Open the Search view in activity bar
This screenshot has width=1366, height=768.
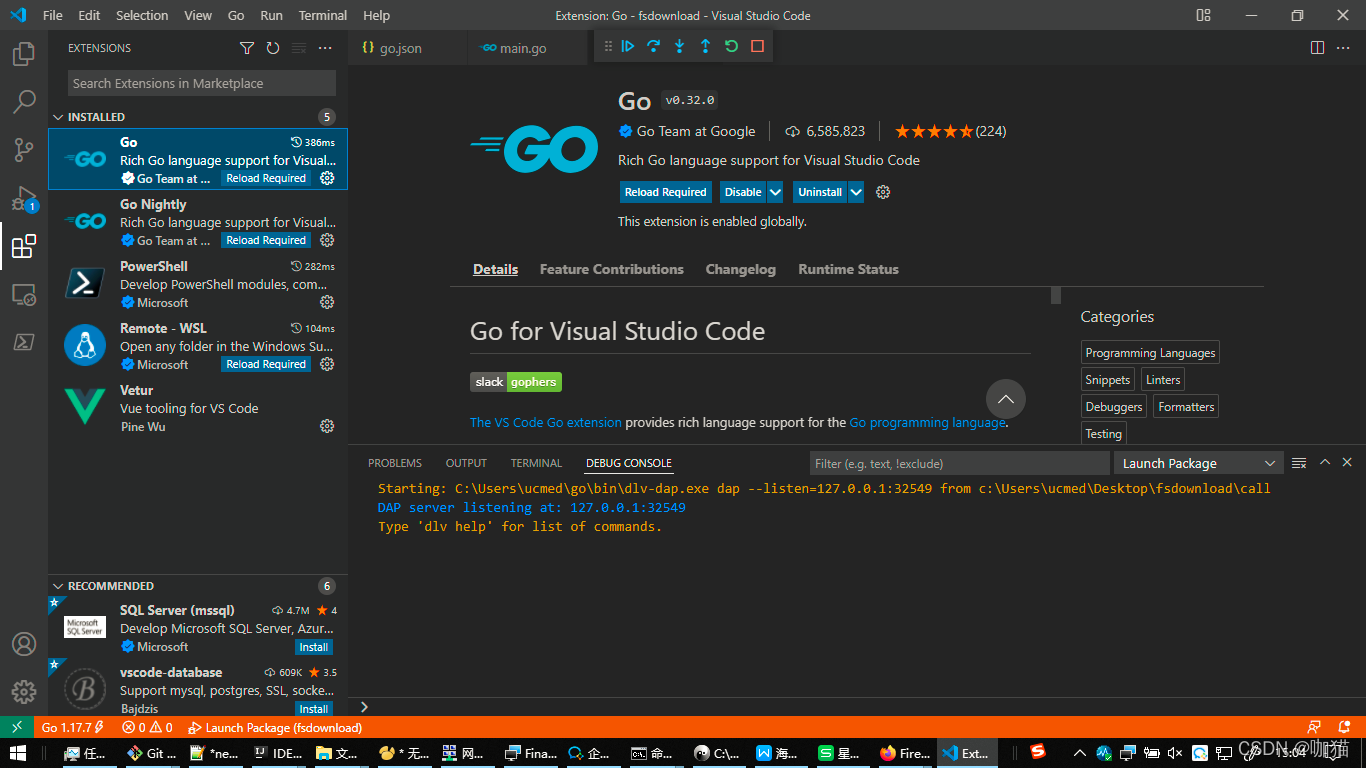[24, 101]
